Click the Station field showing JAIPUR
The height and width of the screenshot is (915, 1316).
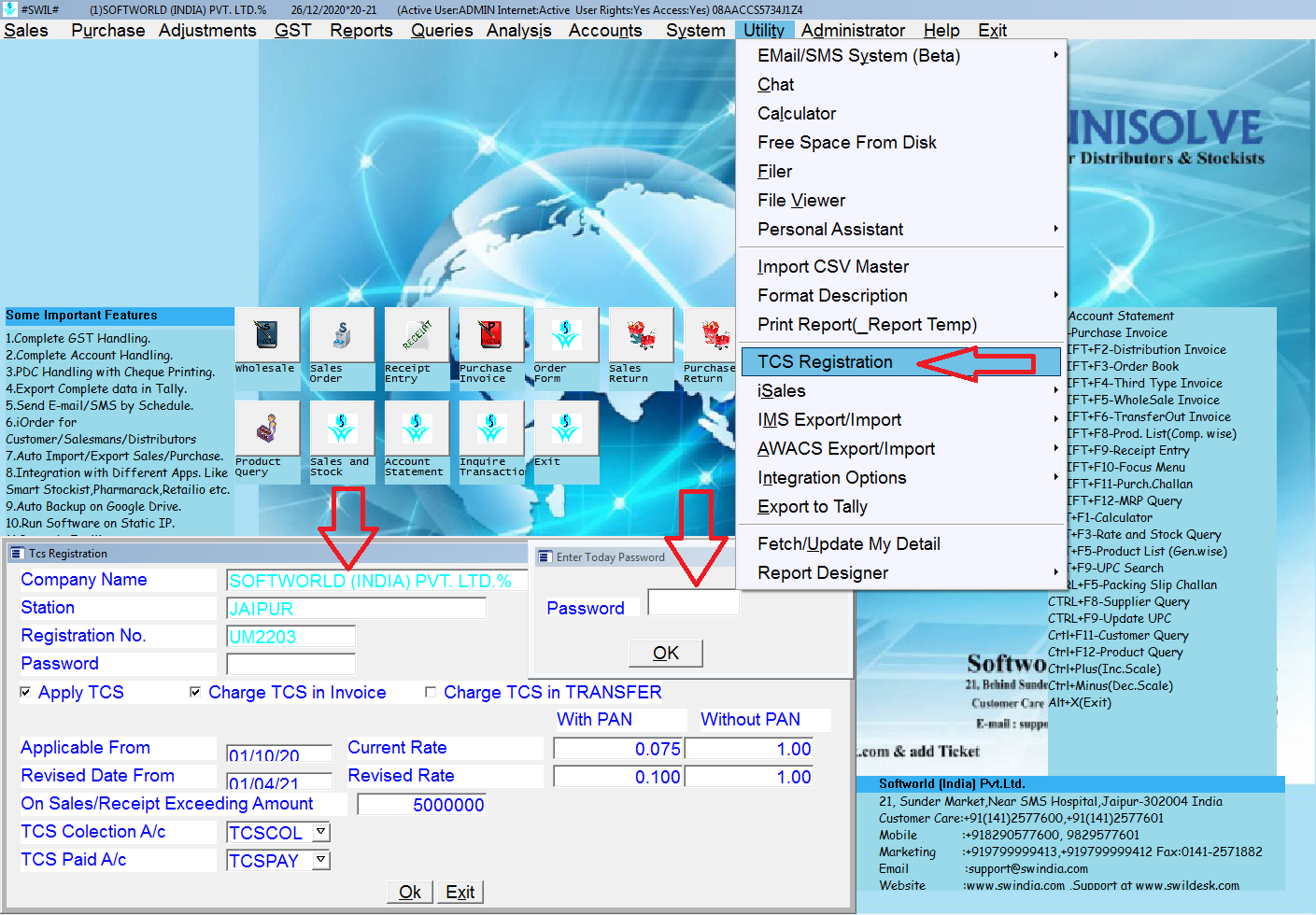coord(357,609)
